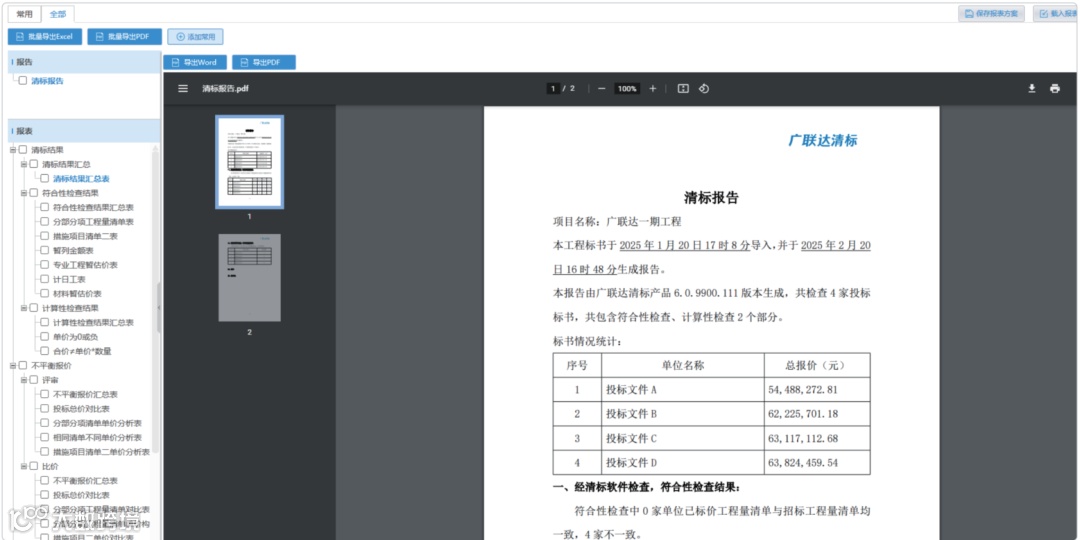The image size is (1080, 540).
Task: Click the 批量导出Excel button
Action: (x=45, y=37)
